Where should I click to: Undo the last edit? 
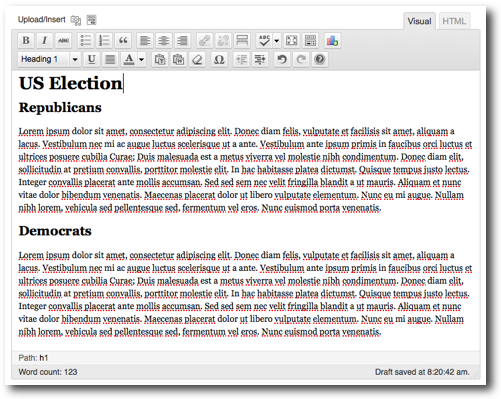(x=282, y=59)
